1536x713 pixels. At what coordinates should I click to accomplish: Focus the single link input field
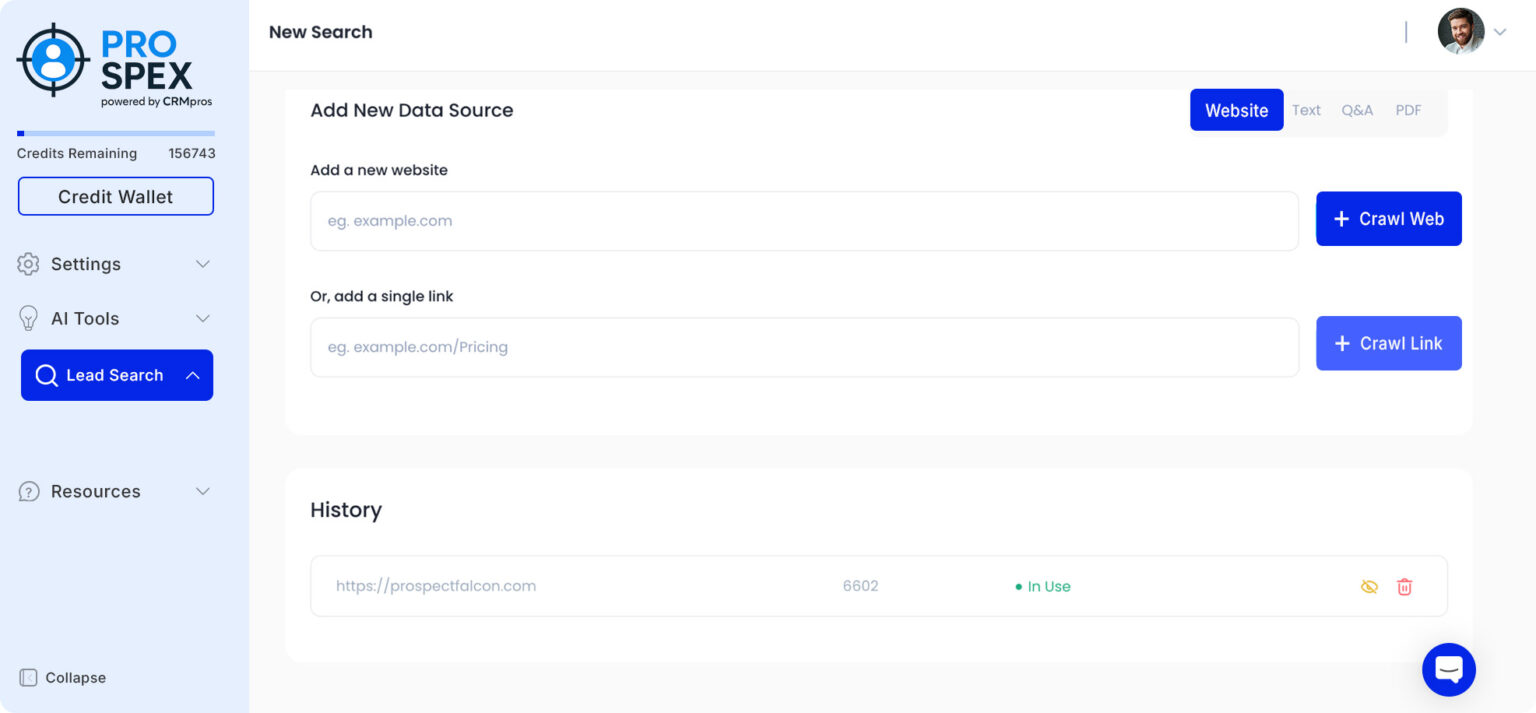click(804, 347)
